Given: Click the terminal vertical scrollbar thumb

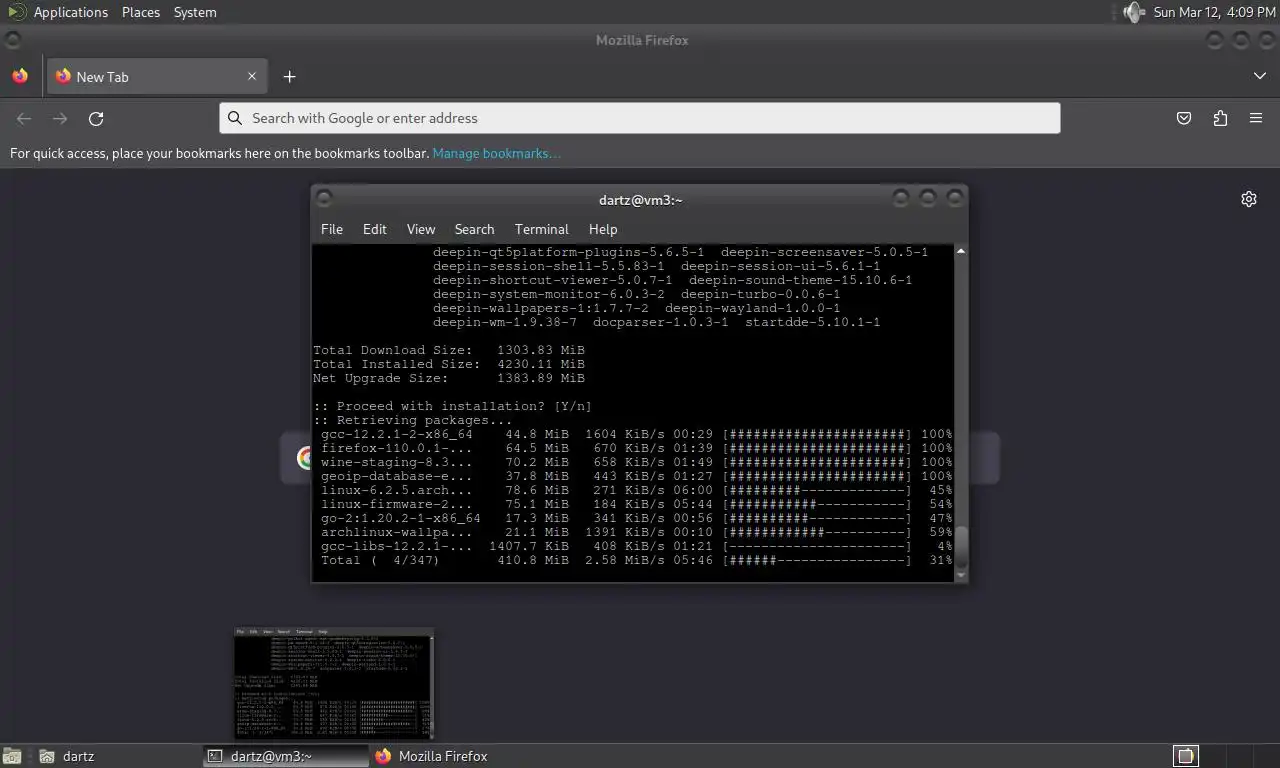Looking at the screenshot, I should point(961,548).
